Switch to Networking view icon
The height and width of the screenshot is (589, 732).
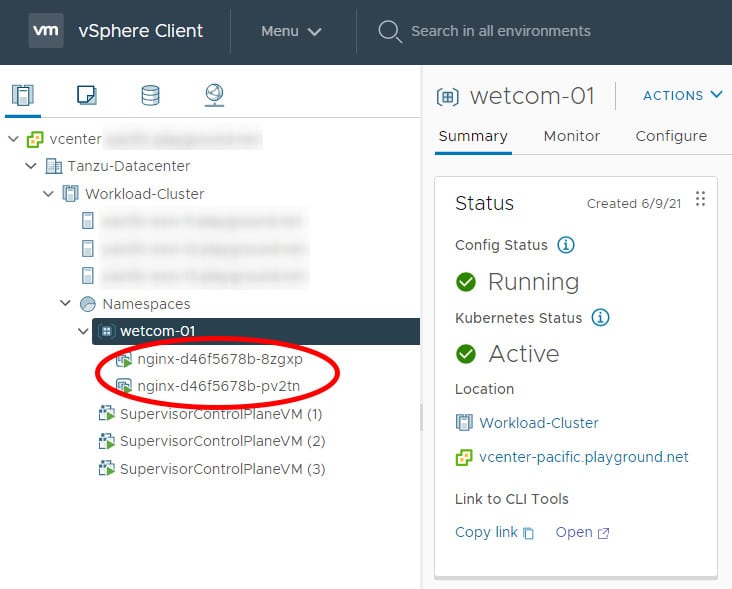click(x=214, y=95)
